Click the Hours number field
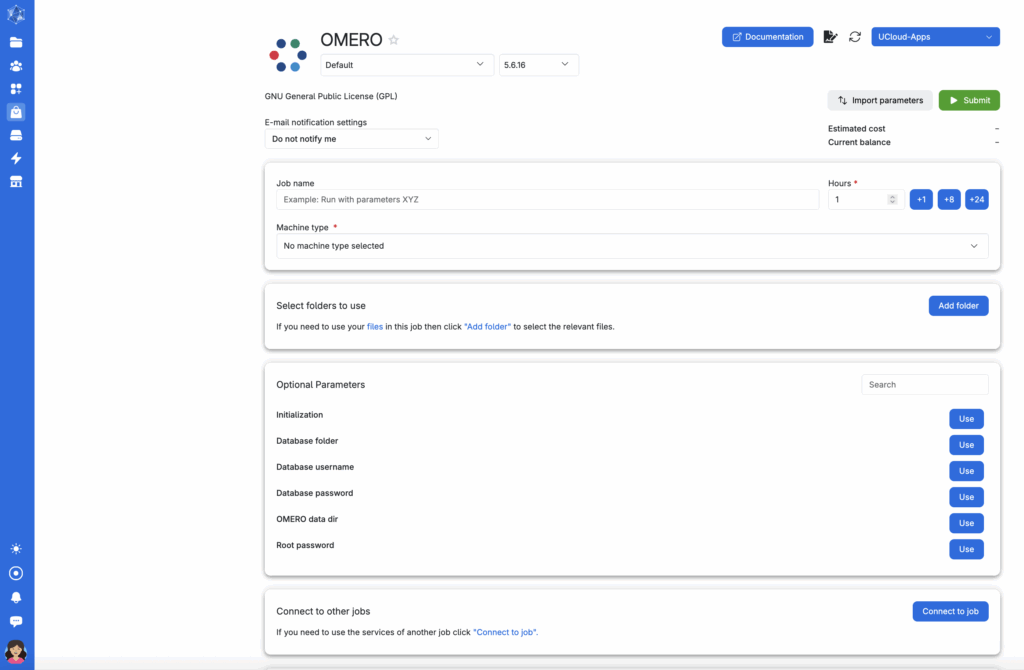Image resolution: width=1024 pixels, height=670 pixels. point(866,200)
